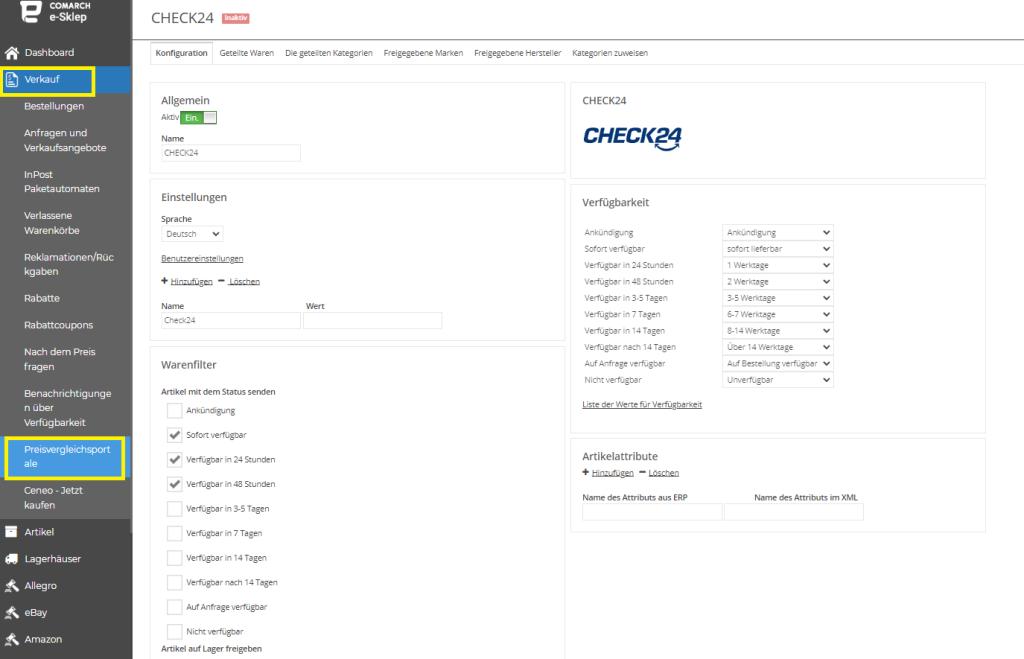Click Löschen under Artikelattribute
Image resolution: width=1024 pixels, height=659 pixels.
click(664, 473)
